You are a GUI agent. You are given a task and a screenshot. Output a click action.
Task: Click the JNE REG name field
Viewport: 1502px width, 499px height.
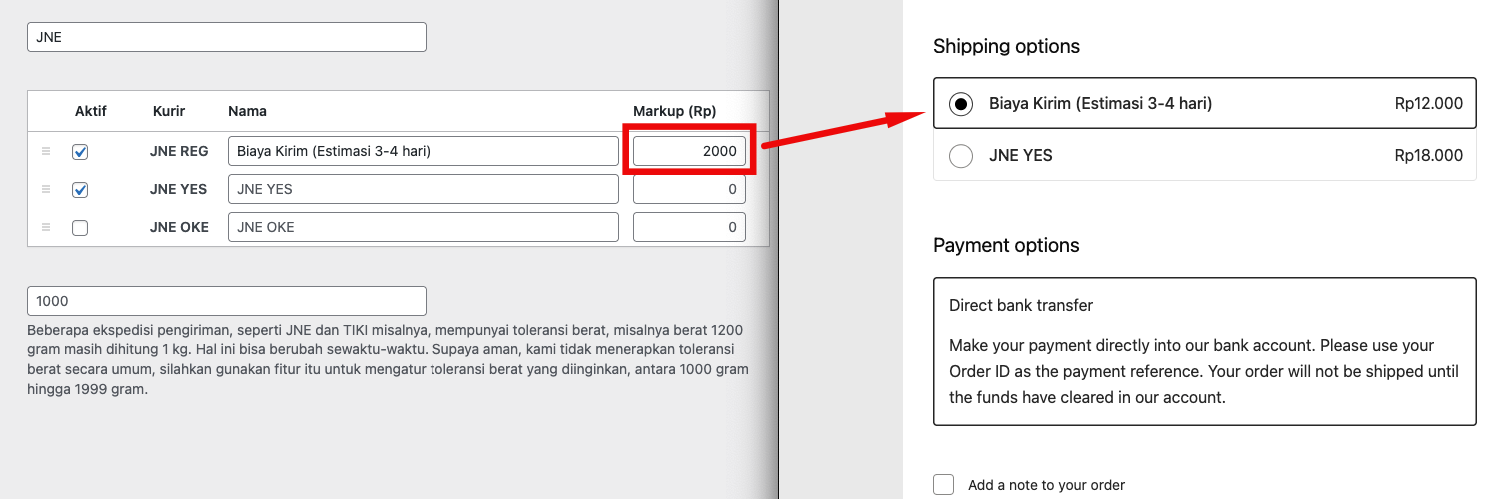[x=422, y=151]
